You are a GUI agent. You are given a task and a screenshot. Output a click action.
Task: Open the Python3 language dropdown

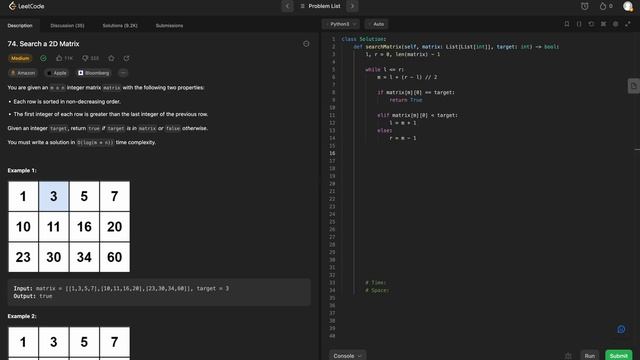(341, 24)
